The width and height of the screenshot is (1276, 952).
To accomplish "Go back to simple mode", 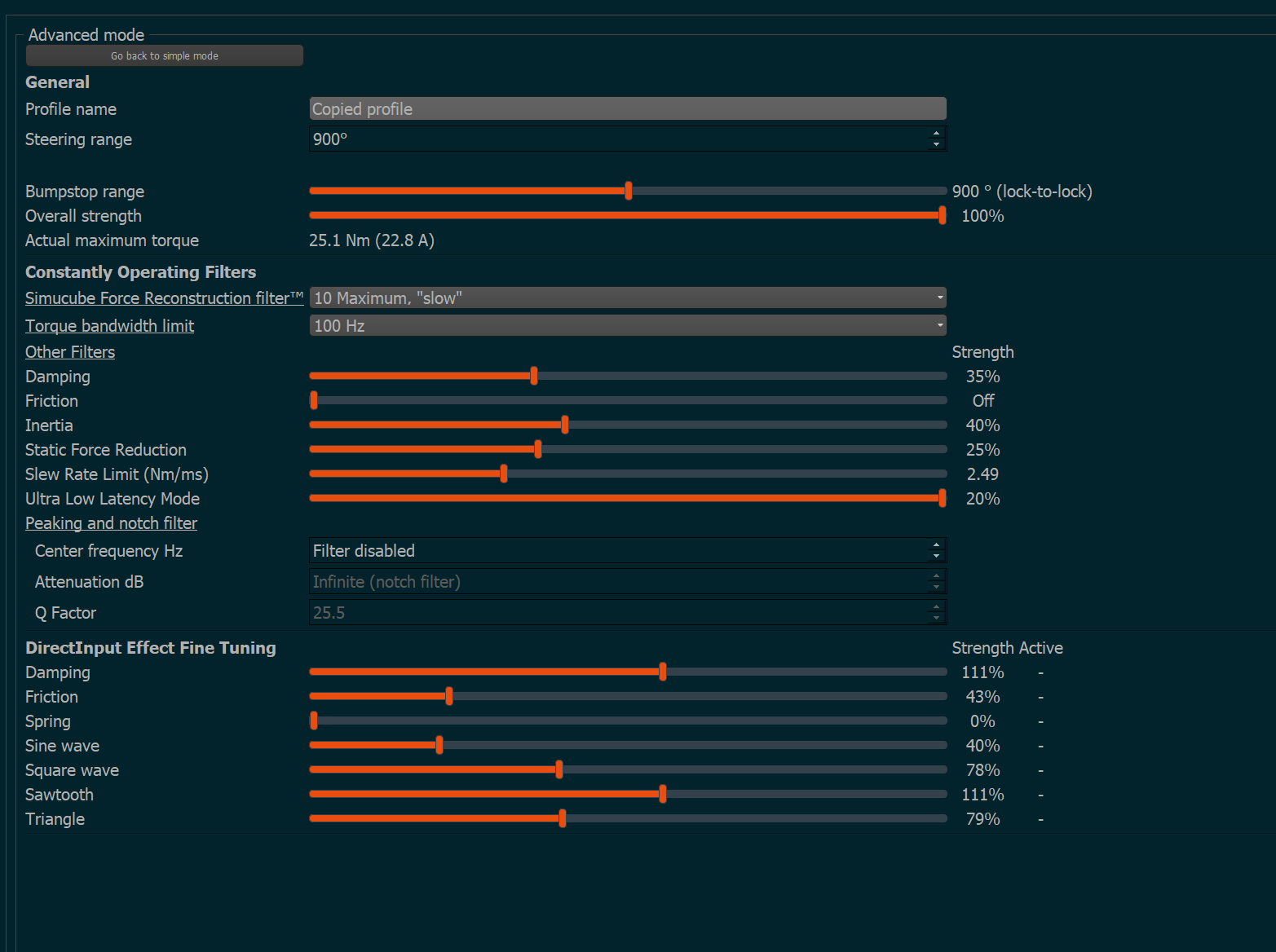I will pos(164,55).
